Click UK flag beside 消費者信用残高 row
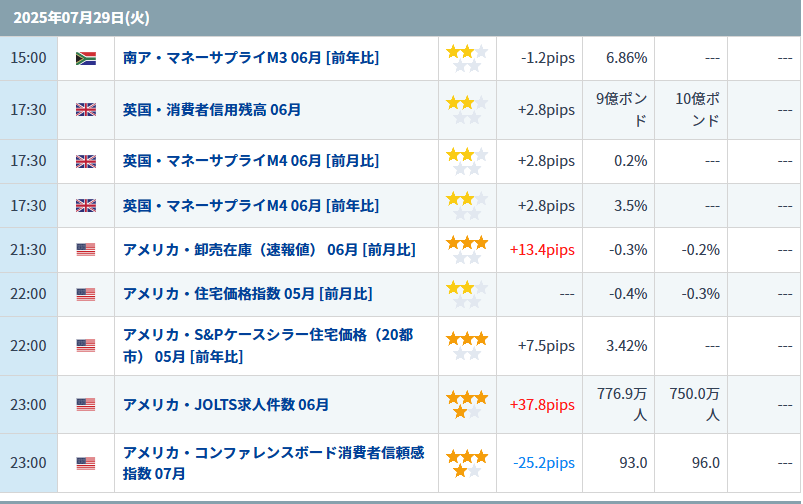Screen dimensions: 803x504 (x=86, y=110)
